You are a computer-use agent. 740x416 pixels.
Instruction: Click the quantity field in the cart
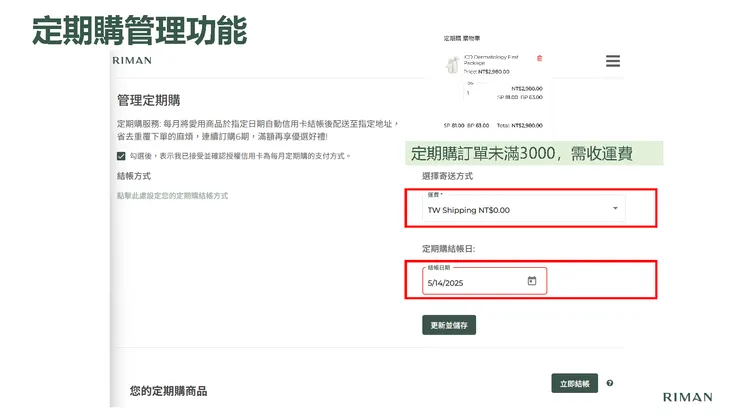click(x=477, y=90)
